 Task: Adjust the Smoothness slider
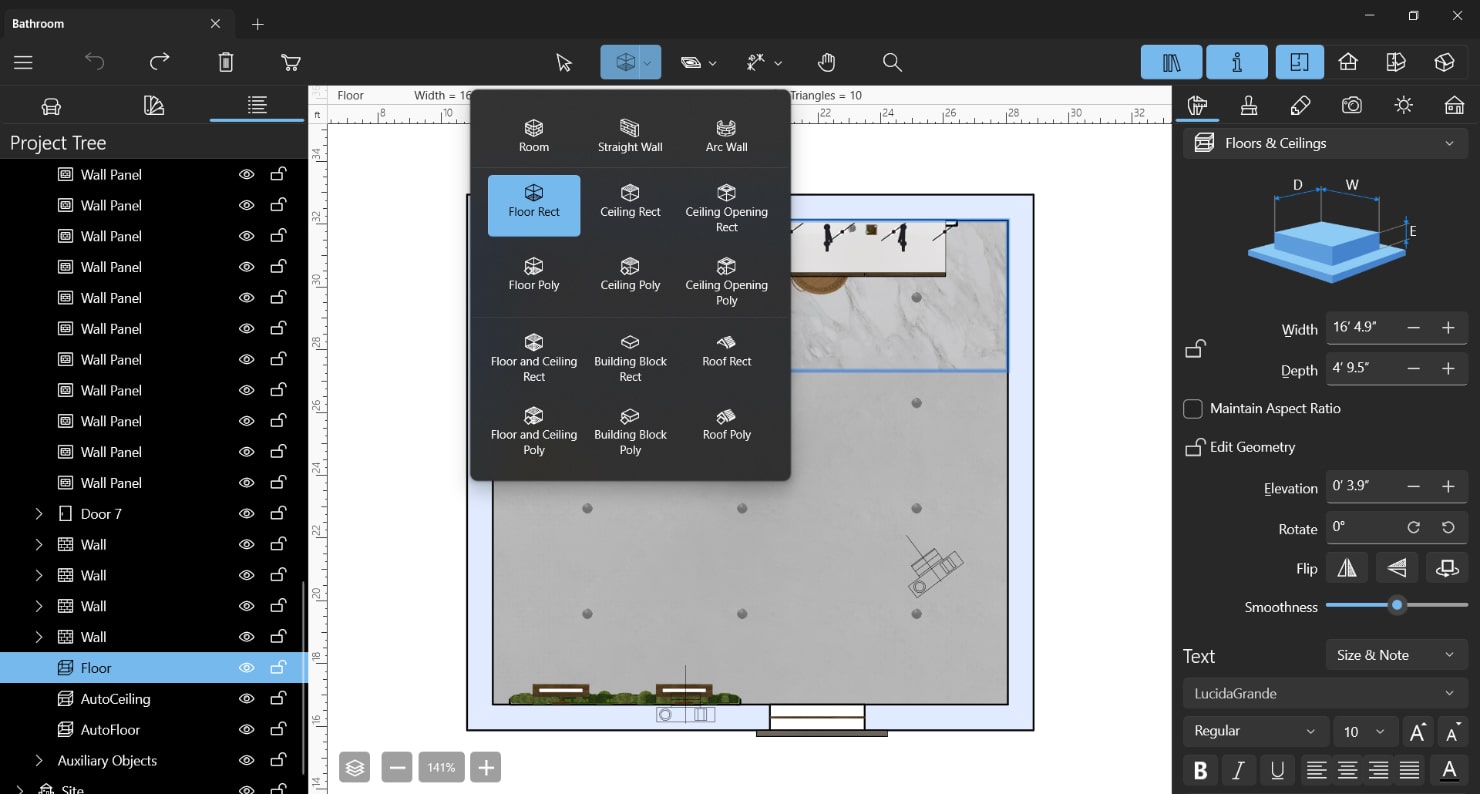point(1397,605)
